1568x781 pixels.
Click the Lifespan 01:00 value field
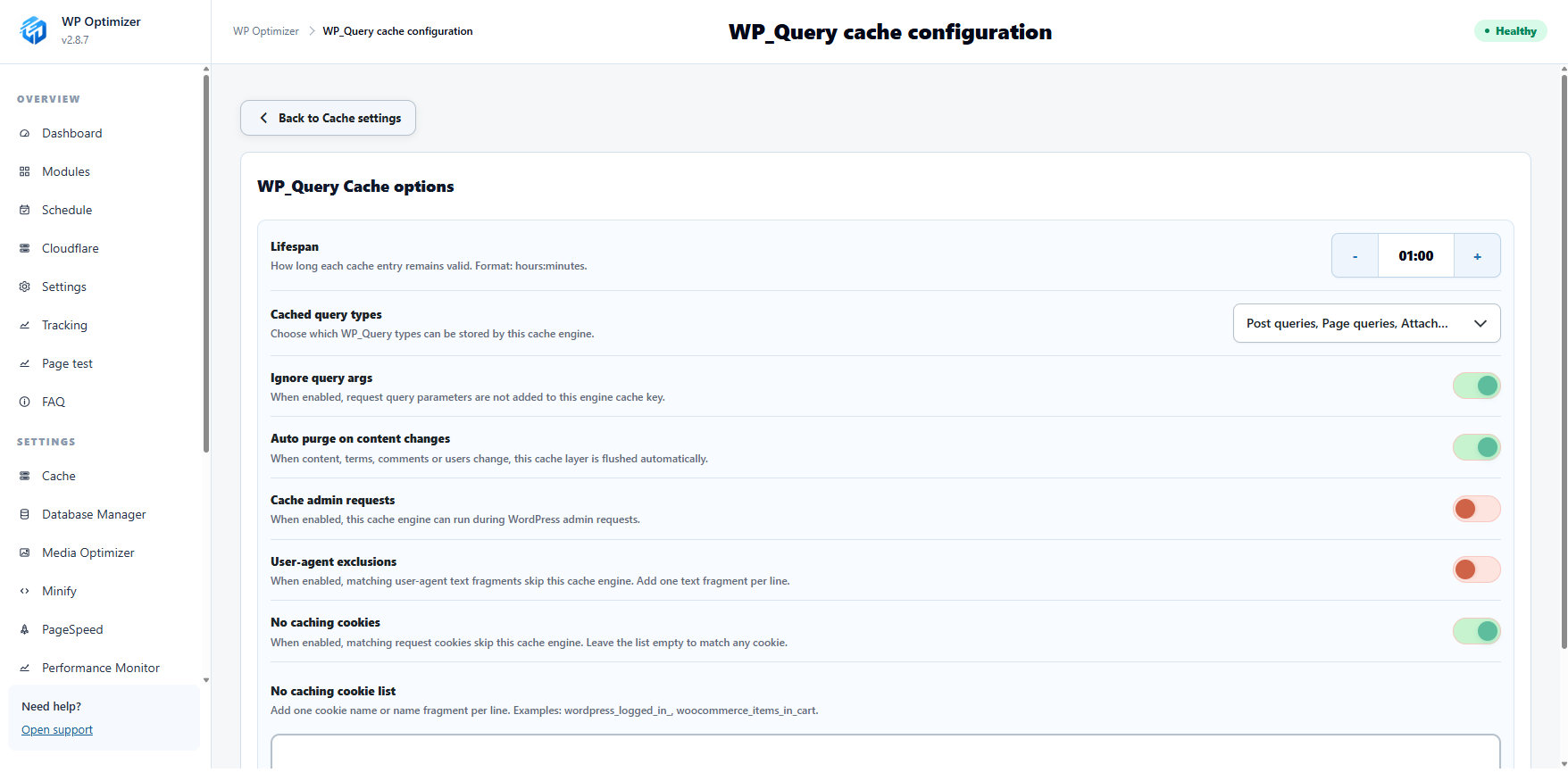coord(1416,256)
